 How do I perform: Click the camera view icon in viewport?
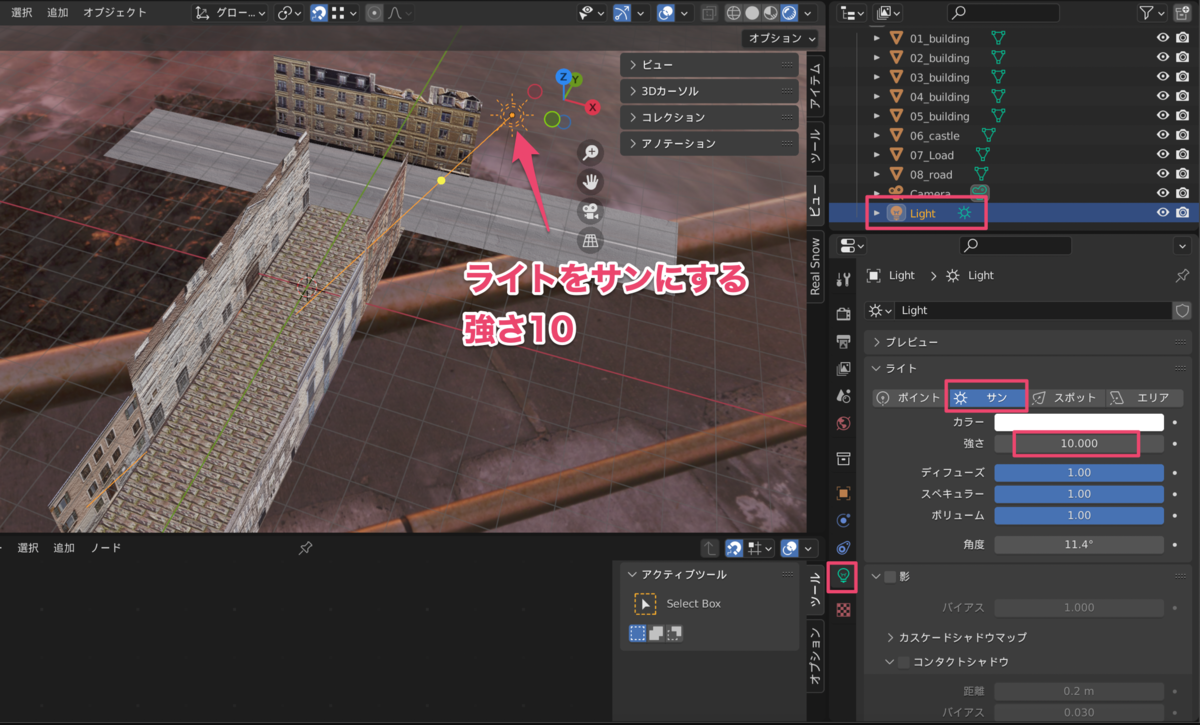(x=590, y=209)
